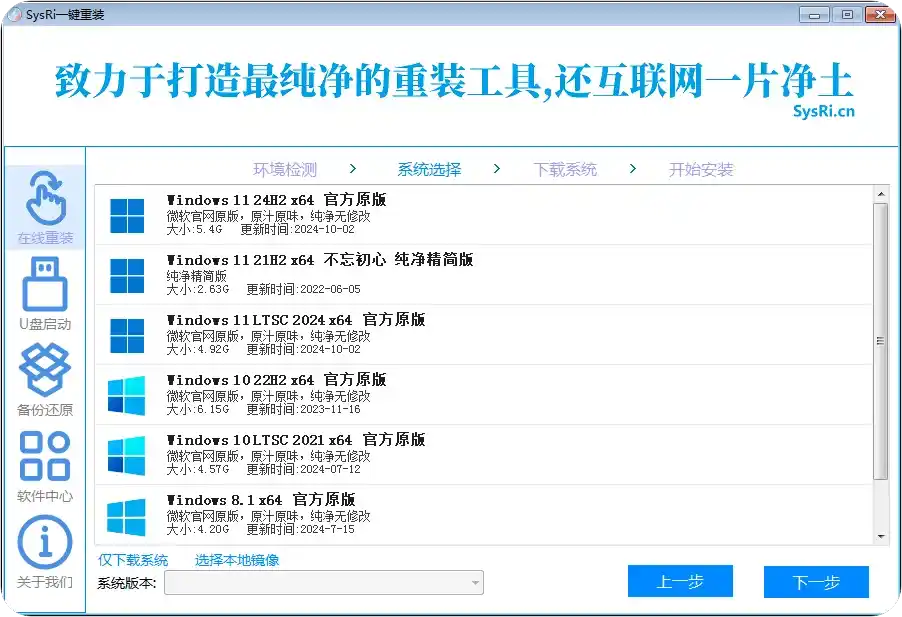Click the 选择本地镜像 link
The width and height of the screenshot is (902, 617).
[x=237, y=559]
